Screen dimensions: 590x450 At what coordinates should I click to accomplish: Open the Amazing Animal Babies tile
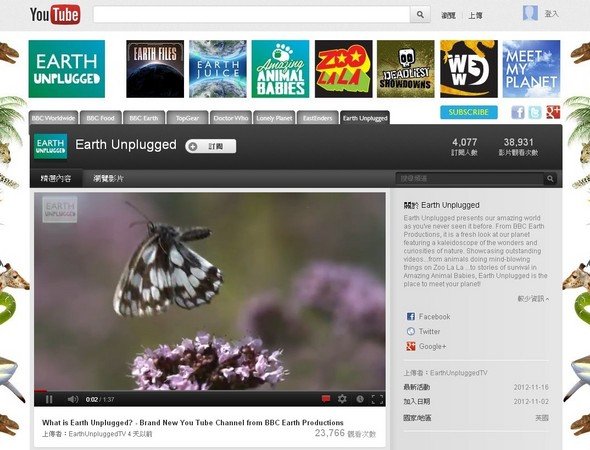click(280, 69)
